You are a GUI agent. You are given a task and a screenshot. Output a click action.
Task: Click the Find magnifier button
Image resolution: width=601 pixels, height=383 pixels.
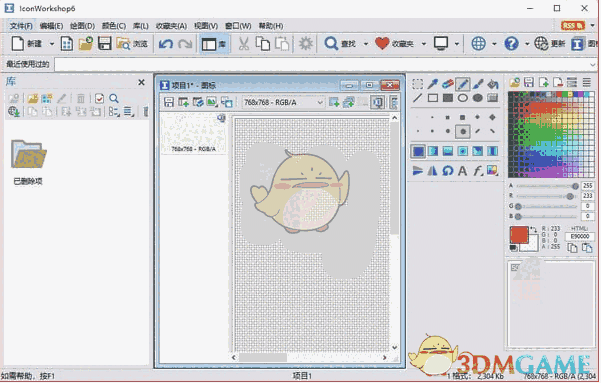[x=340, y=44]
